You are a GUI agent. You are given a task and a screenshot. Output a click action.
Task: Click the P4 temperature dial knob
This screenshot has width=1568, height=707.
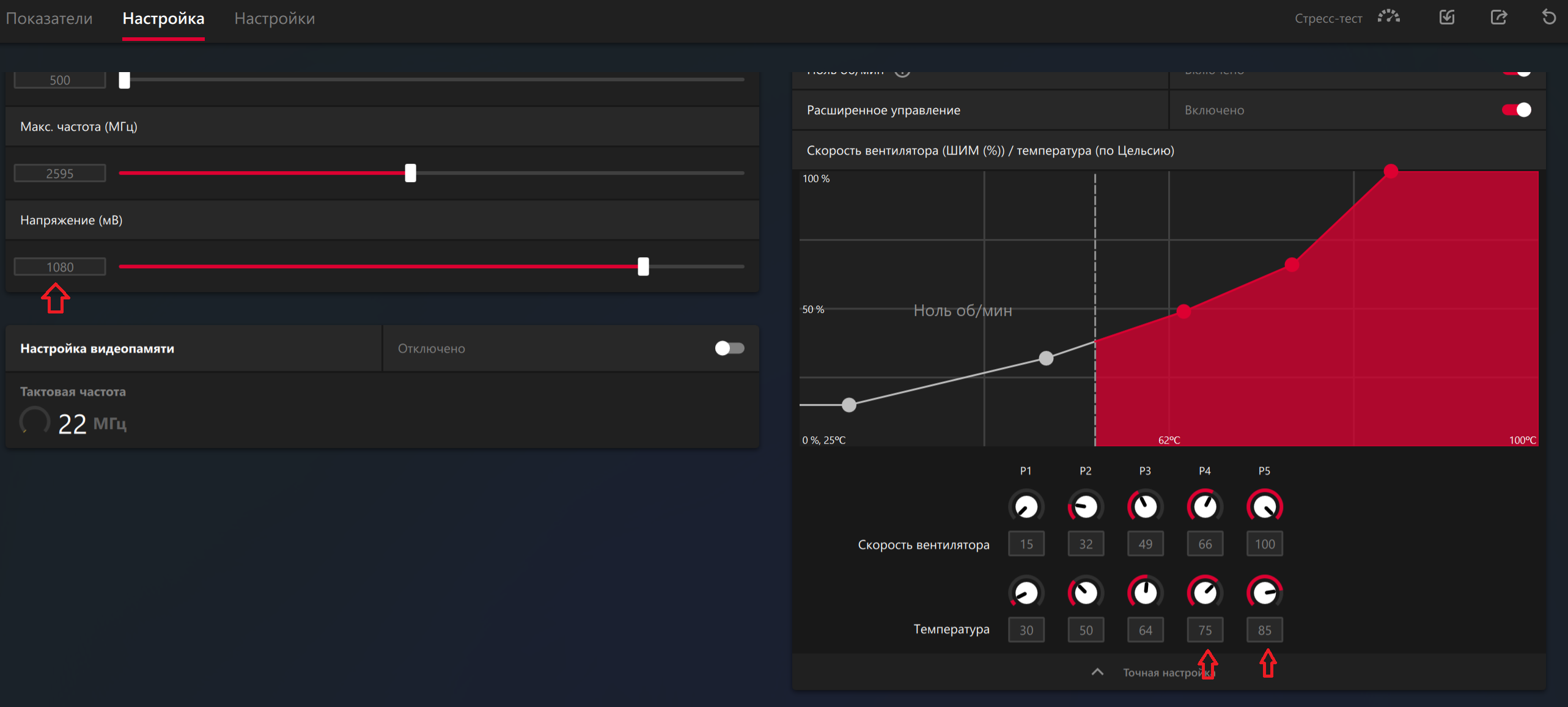[x=1204, y=592]
